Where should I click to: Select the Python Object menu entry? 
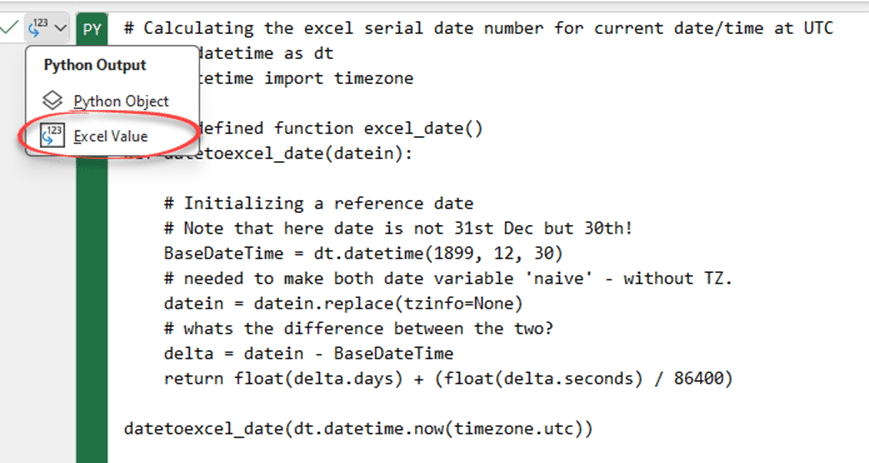pyautogui.click(x=121, y=101)
